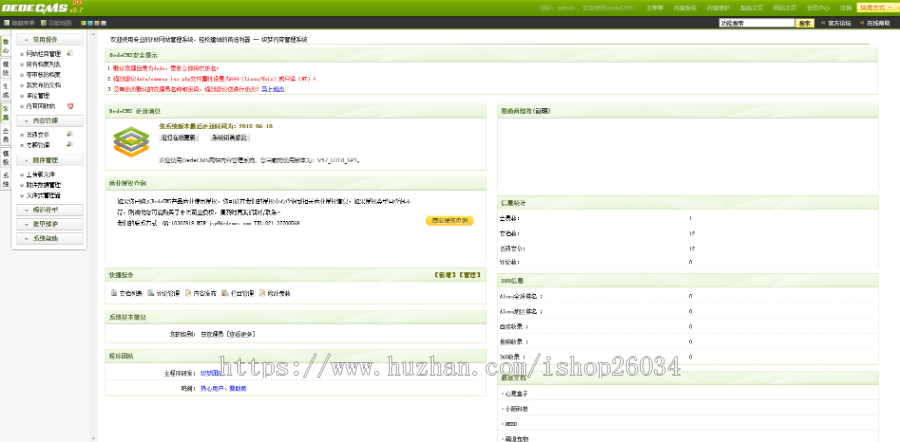This screenshot has width=900, height=442.
Task: Open the 文档列表 shortcut under quick operations
Action: [126, 293]
